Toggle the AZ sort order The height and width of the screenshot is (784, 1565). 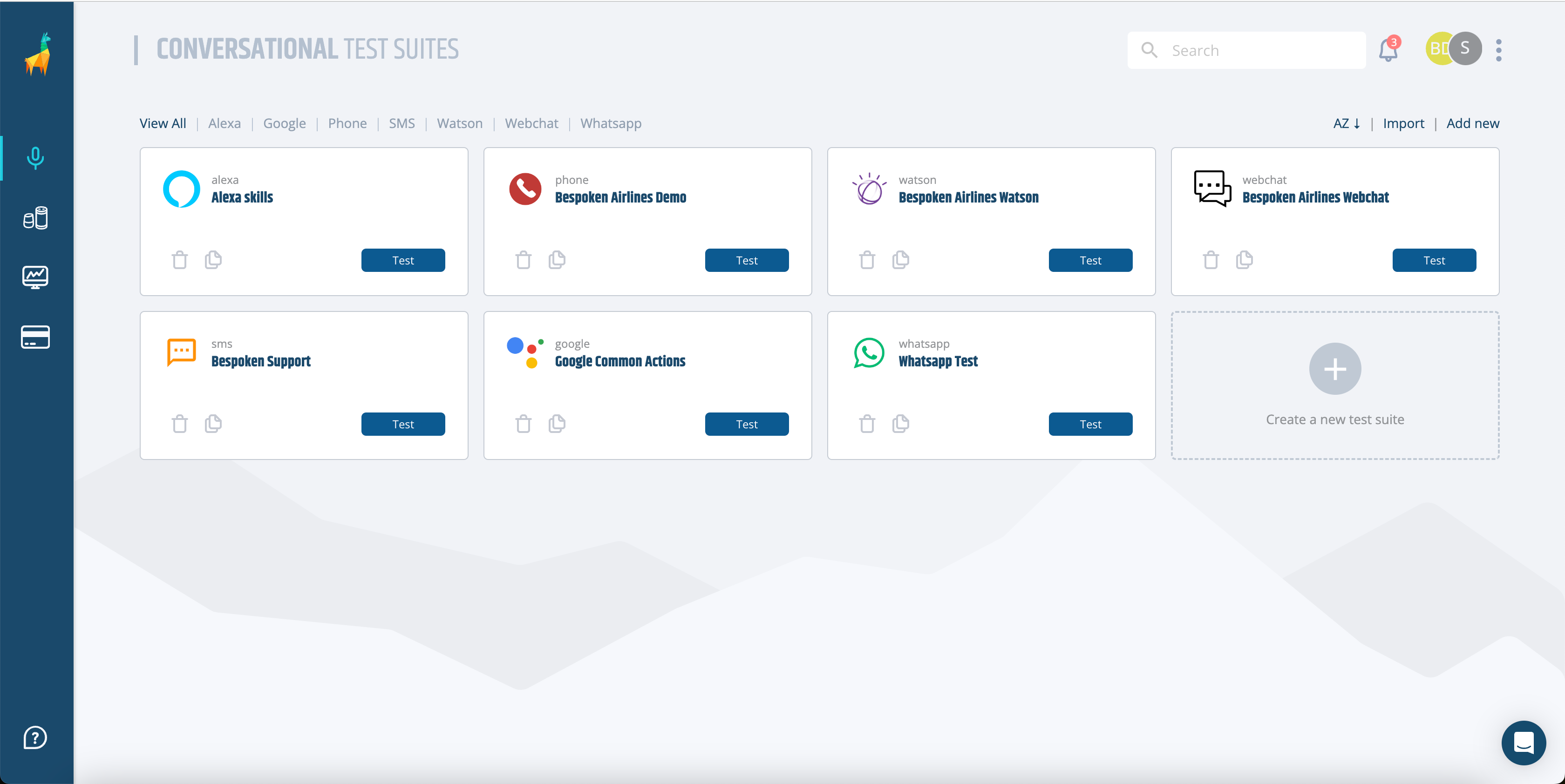point(1346,123)
